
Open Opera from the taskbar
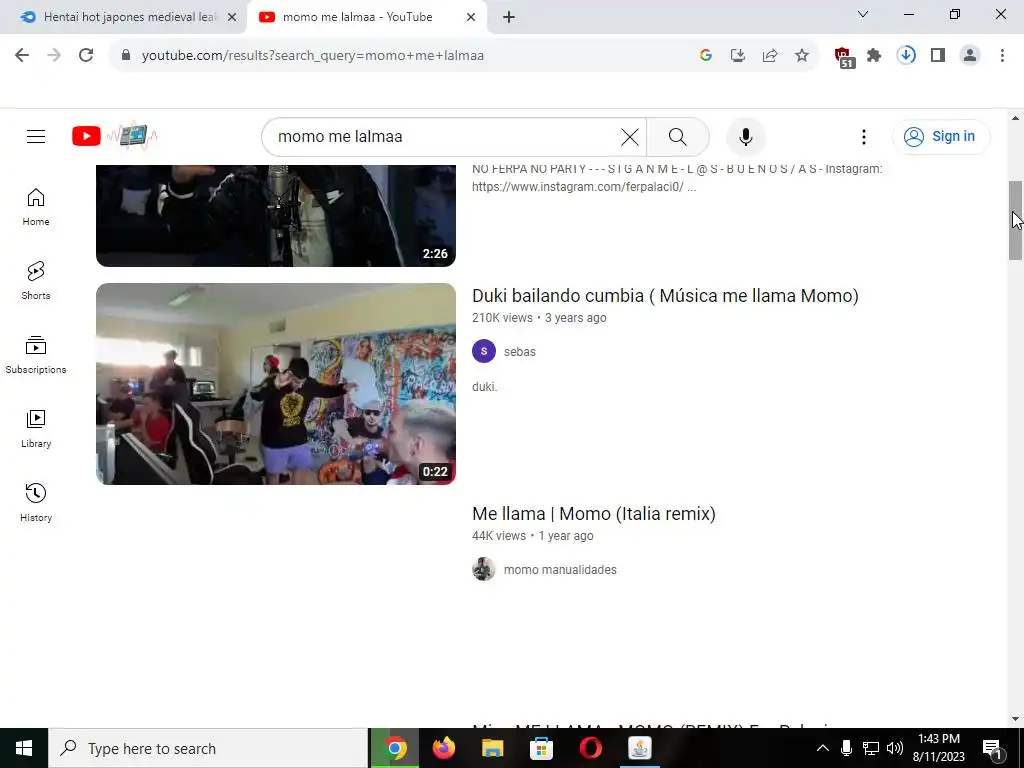590,748
